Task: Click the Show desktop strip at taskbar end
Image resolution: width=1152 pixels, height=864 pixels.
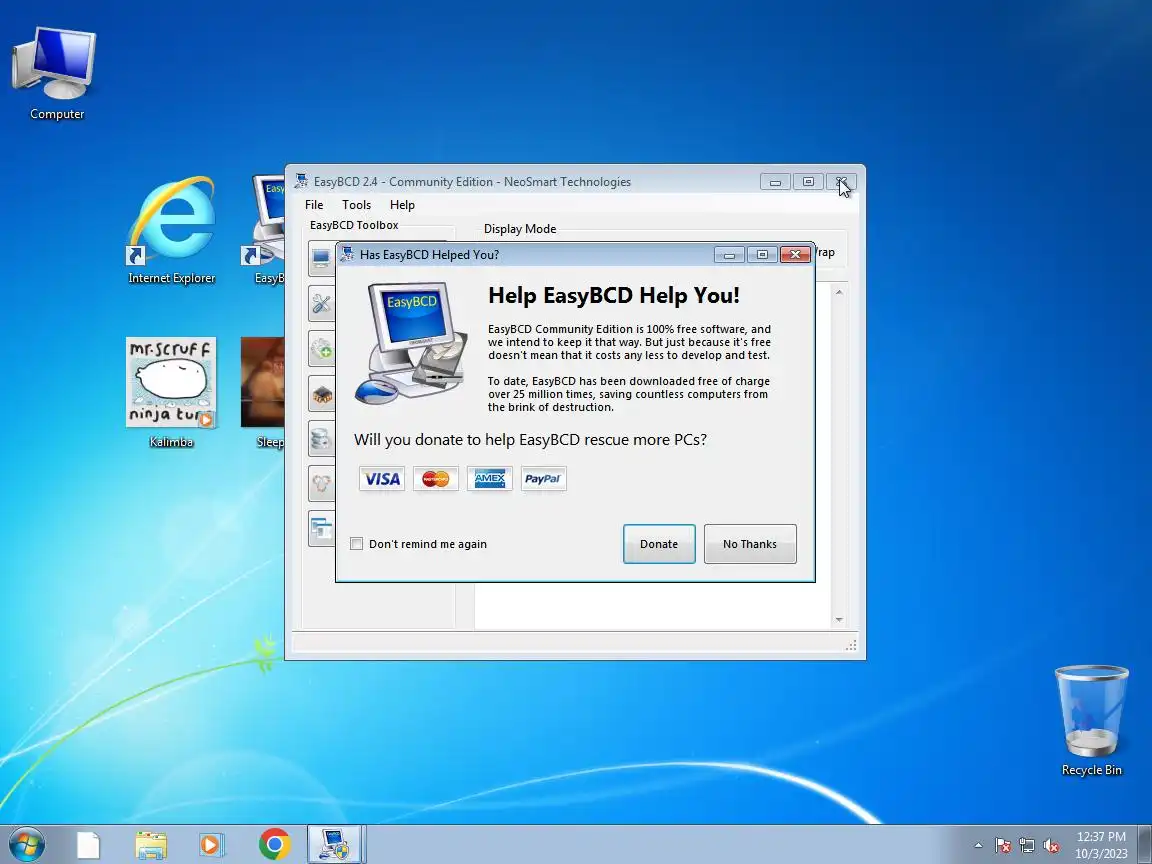Action: point(1145,845)
